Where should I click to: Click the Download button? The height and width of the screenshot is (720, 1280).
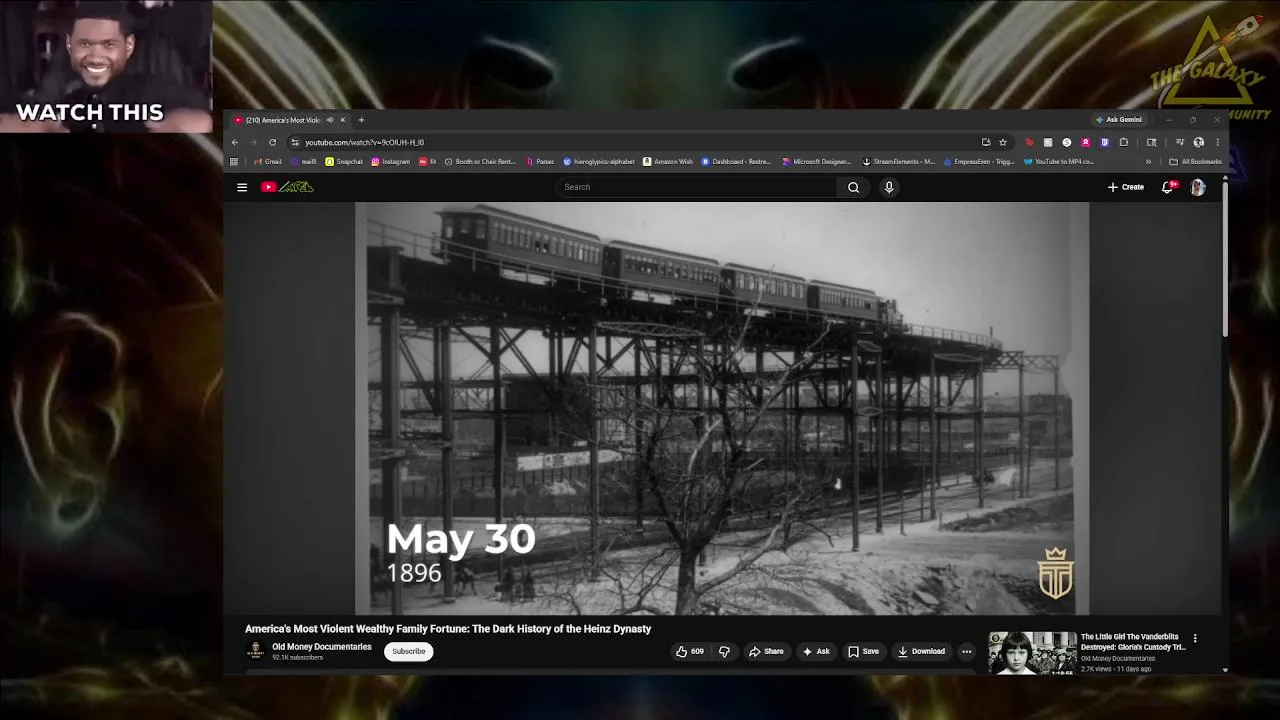(921, 652)
